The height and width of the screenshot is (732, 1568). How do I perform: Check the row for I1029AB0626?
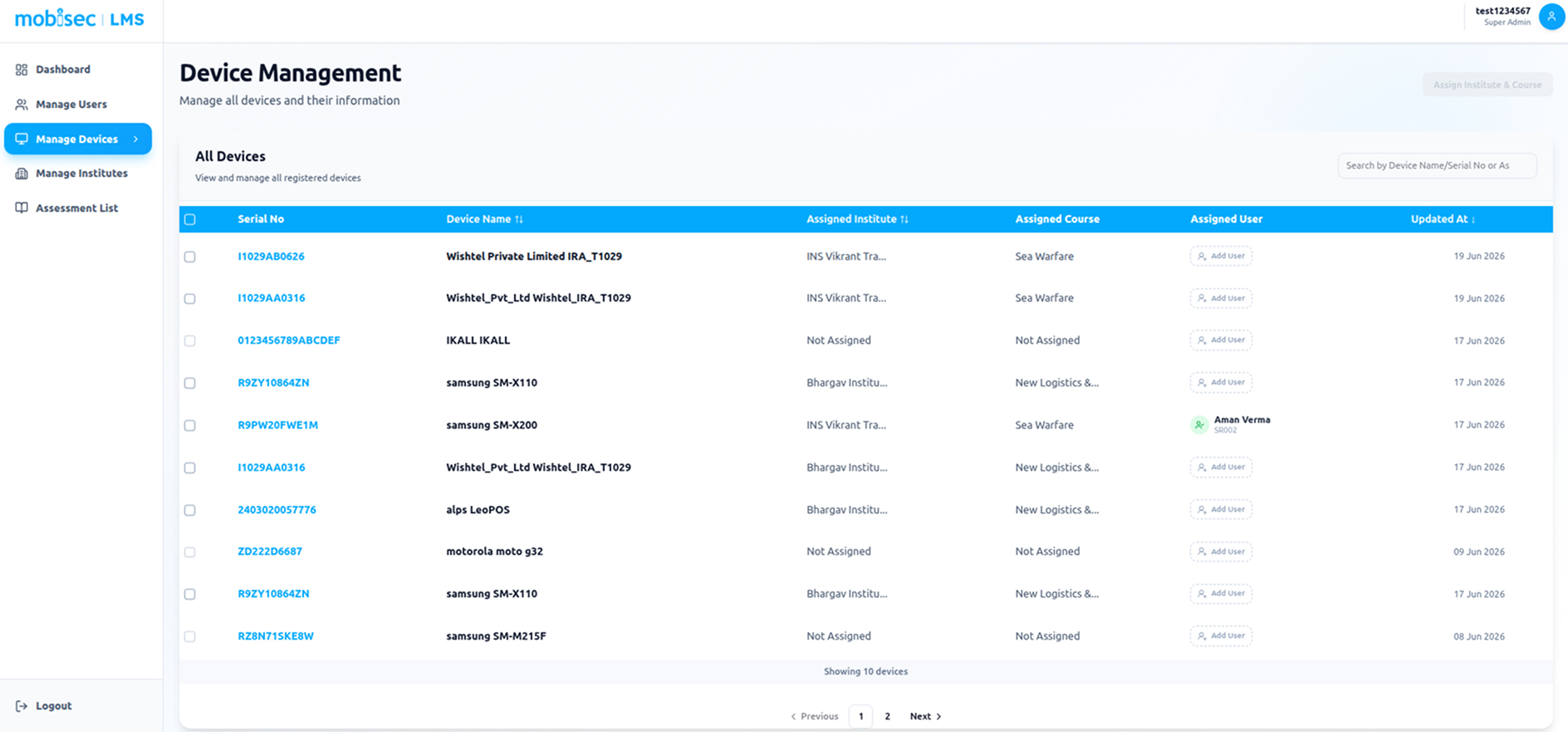190,257
